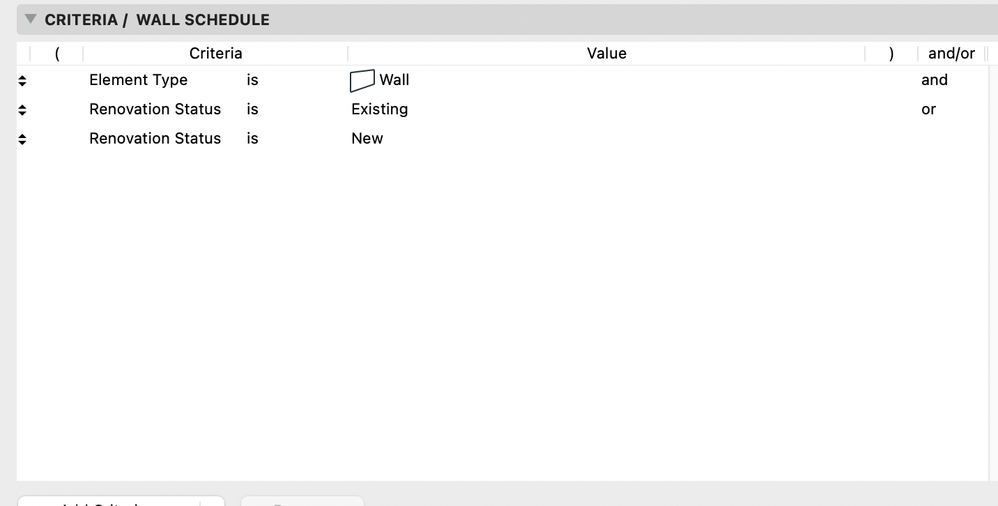Click the Wall element type icon

point(362,80)
